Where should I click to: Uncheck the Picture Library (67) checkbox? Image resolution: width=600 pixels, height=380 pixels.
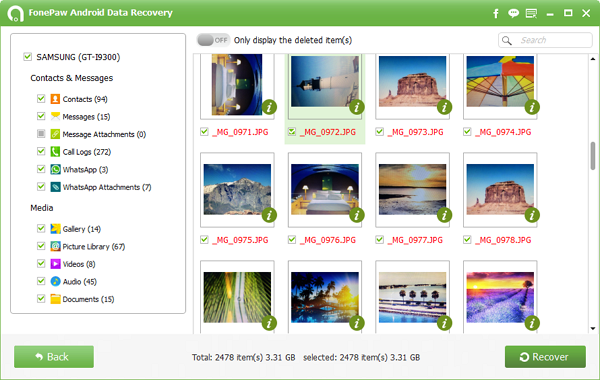click(41, 246)
